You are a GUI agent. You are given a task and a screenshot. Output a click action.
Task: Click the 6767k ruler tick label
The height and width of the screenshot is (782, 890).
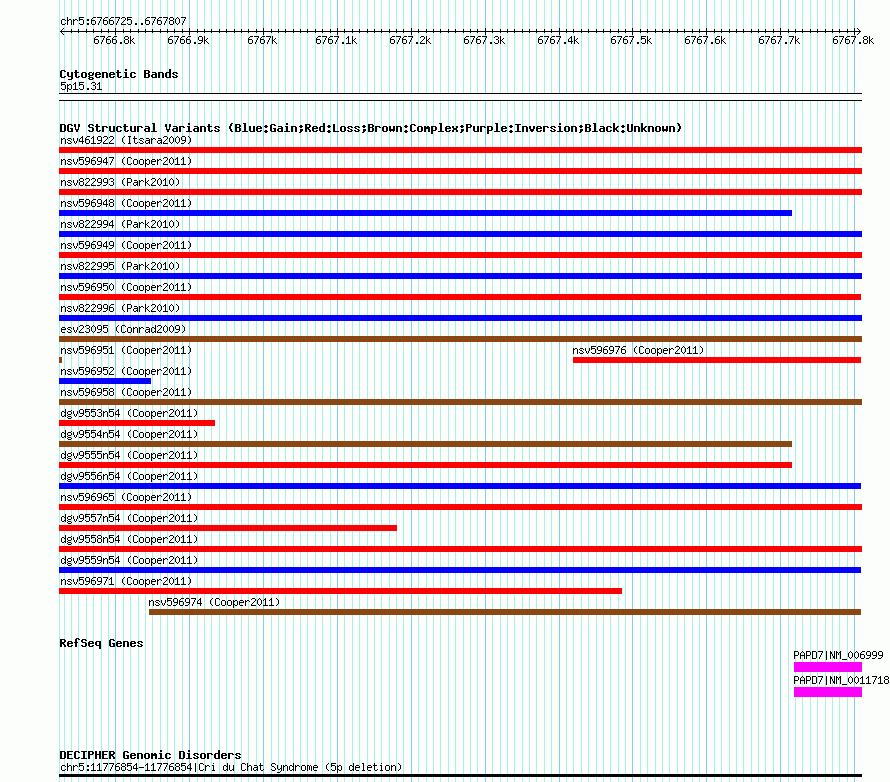[262, 40]
